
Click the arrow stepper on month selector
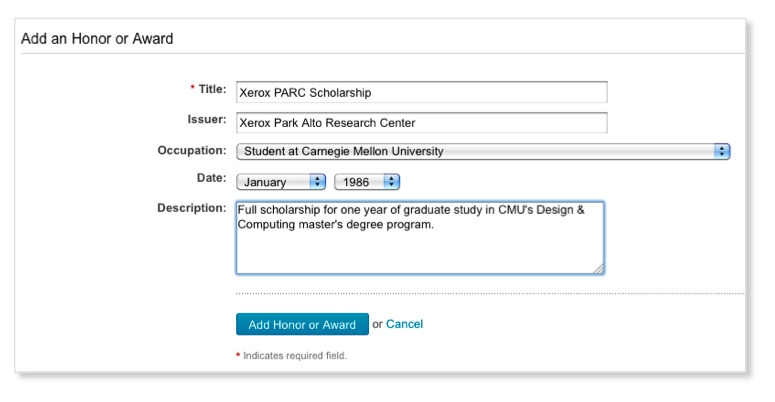(x=319, y=182)
